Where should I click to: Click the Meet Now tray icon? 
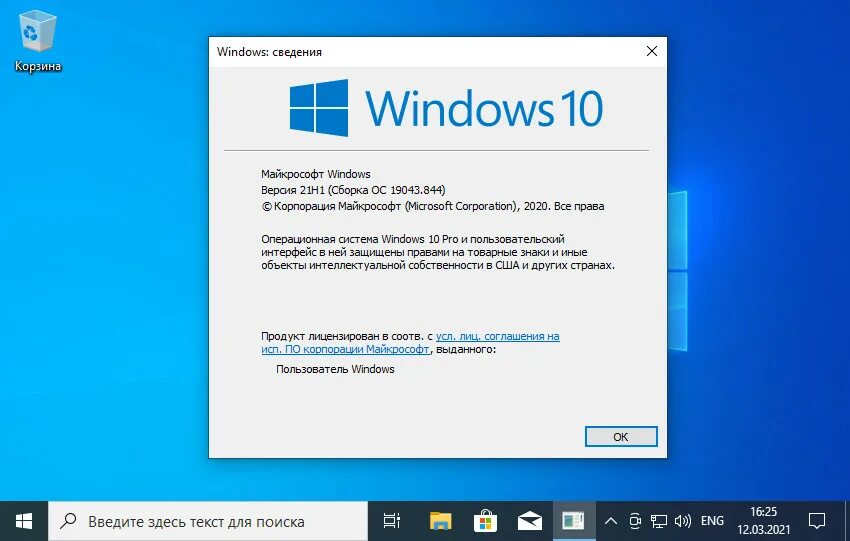[635, 521]
